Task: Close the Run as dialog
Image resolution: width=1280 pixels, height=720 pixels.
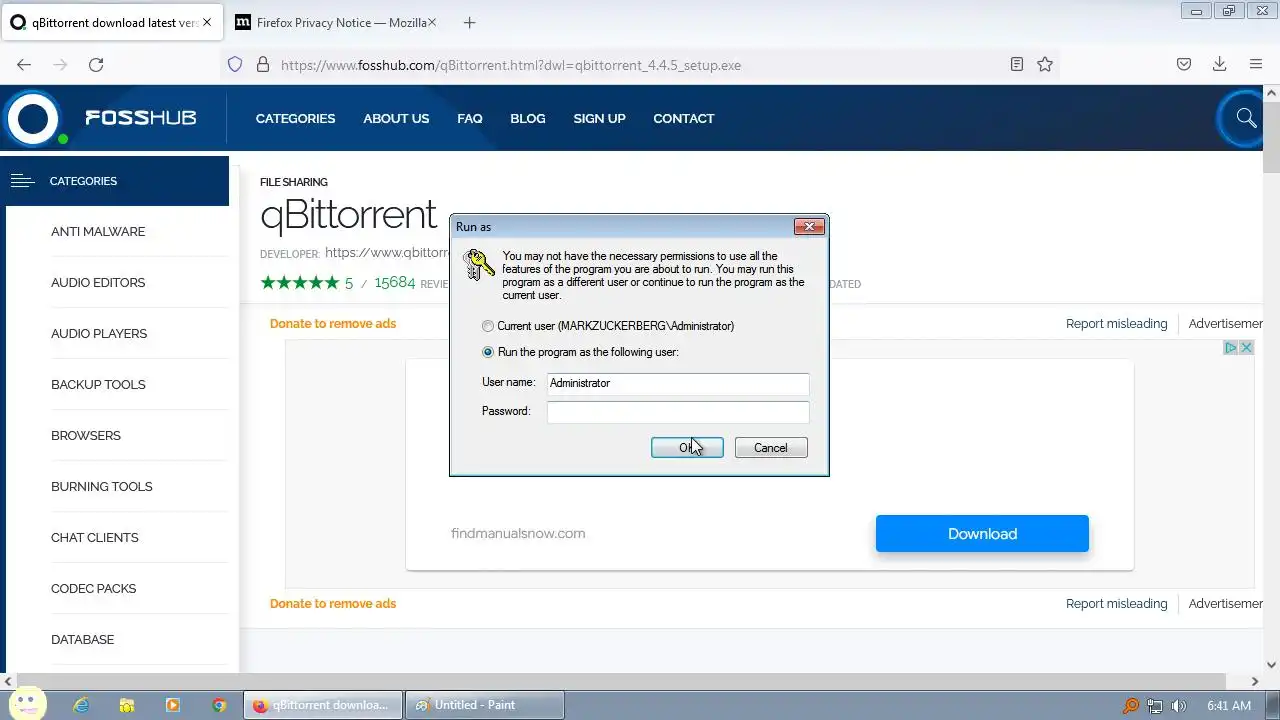Action: [809, 227]
